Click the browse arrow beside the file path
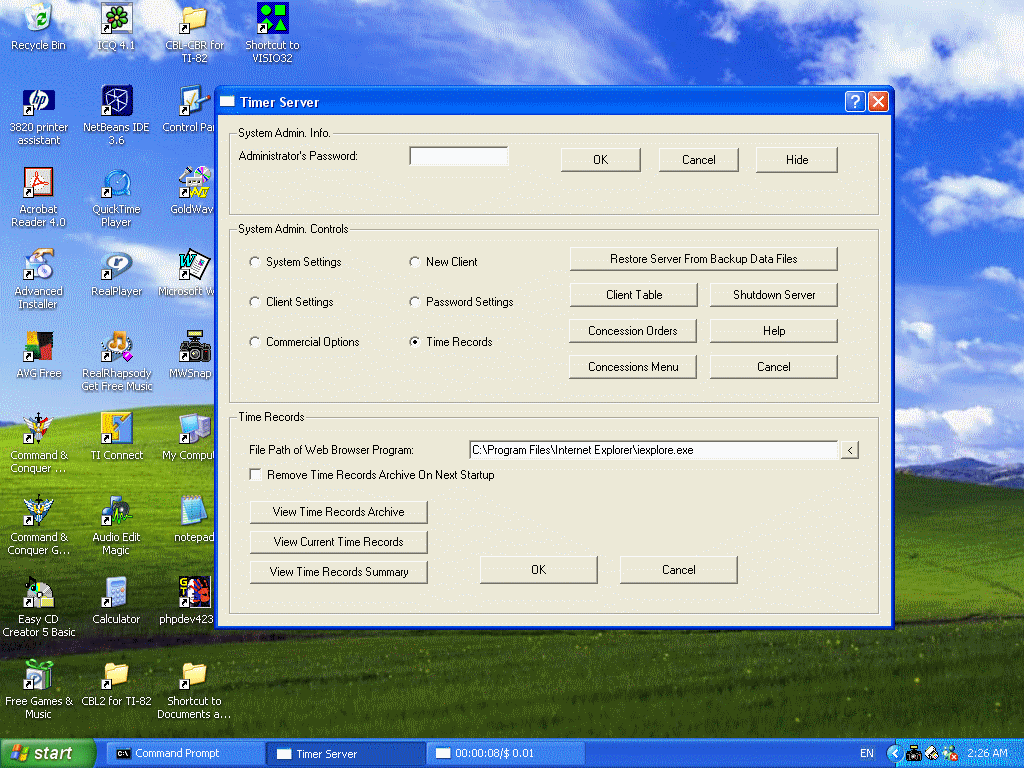 [848, 451]
